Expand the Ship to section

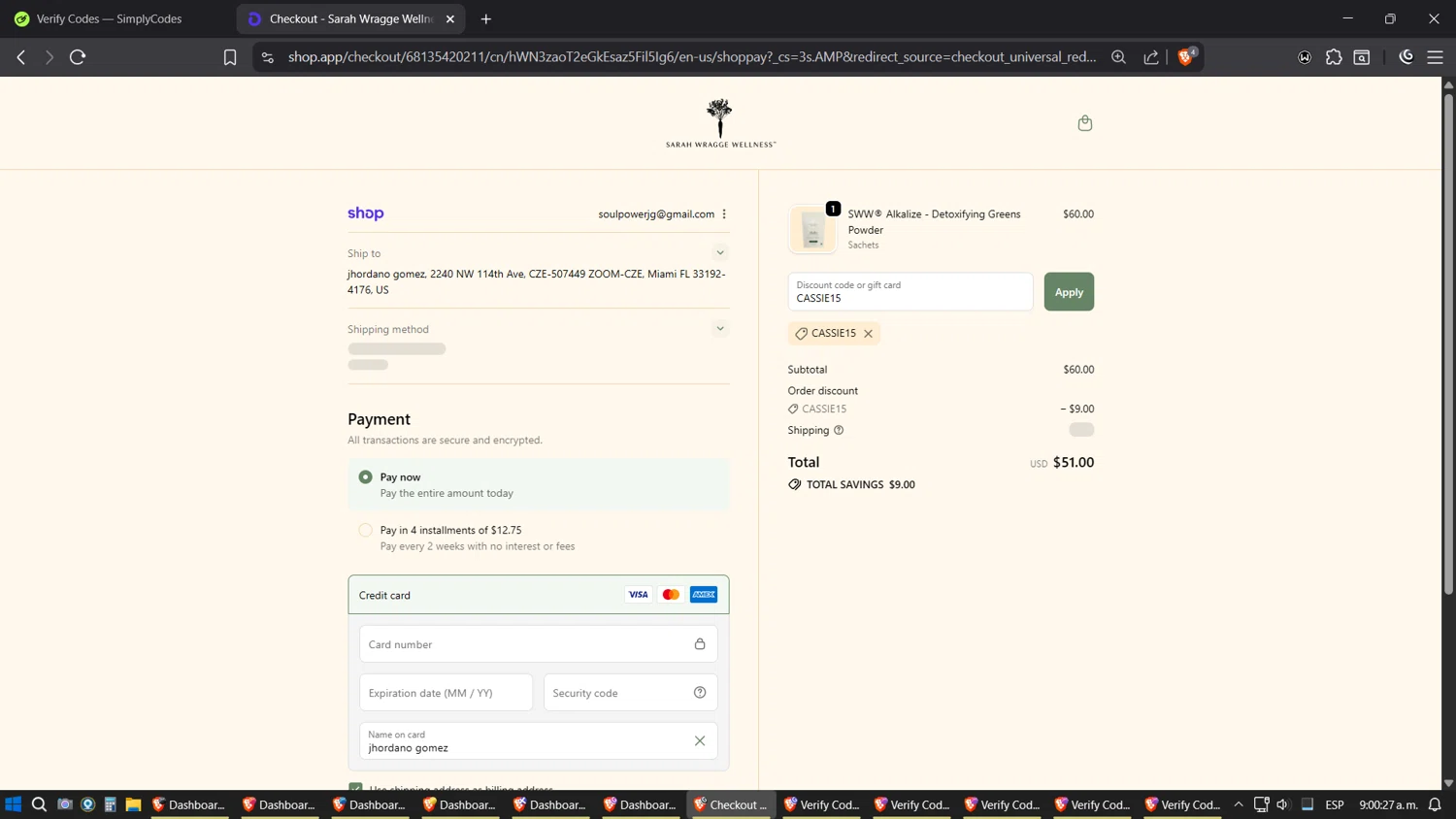720,253
